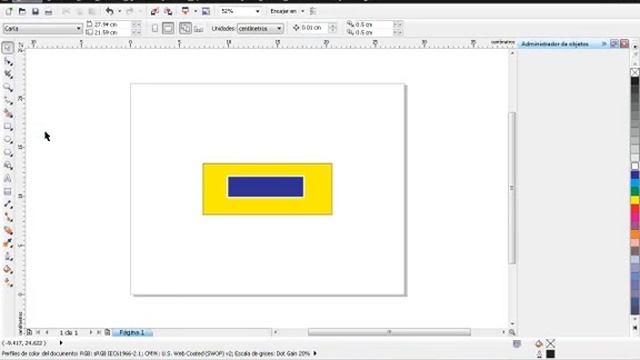
Task: Click the vertical canvas scrollbar thumb
Action: click(512, 188)
